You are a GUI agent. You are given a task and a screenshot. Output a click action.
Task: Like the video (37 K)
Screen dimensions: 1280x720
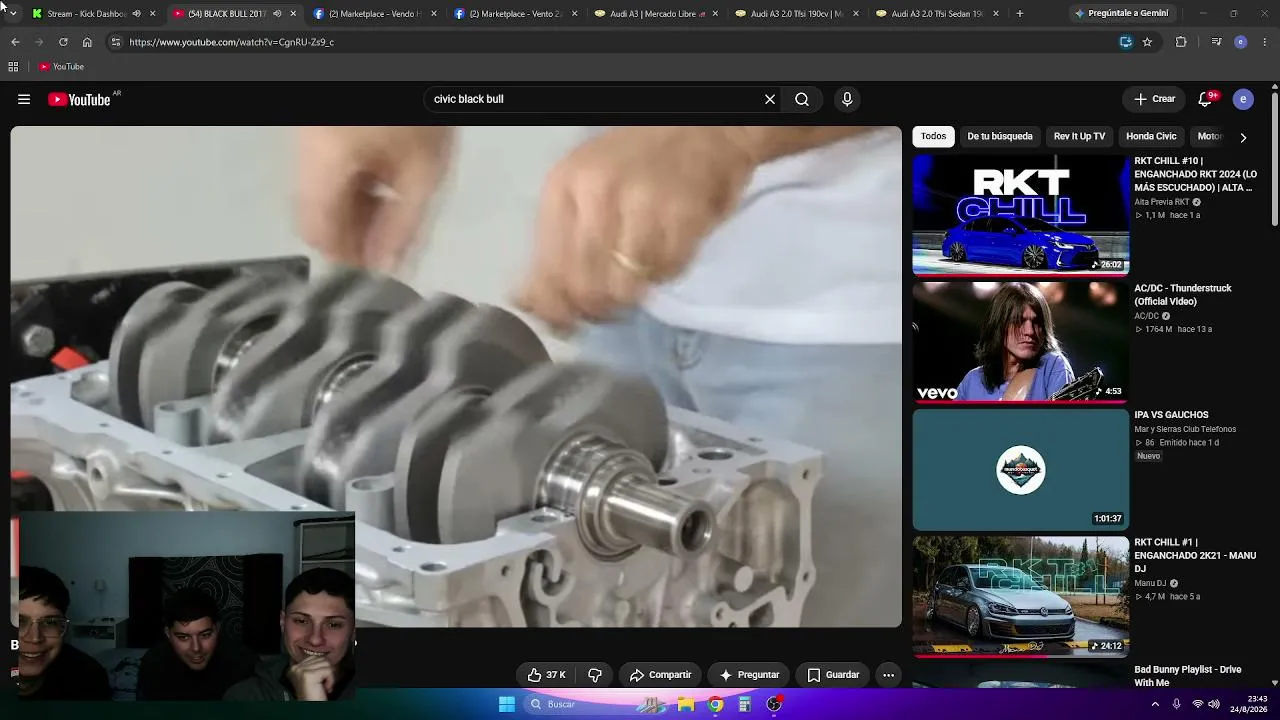(x=547, y=675)
